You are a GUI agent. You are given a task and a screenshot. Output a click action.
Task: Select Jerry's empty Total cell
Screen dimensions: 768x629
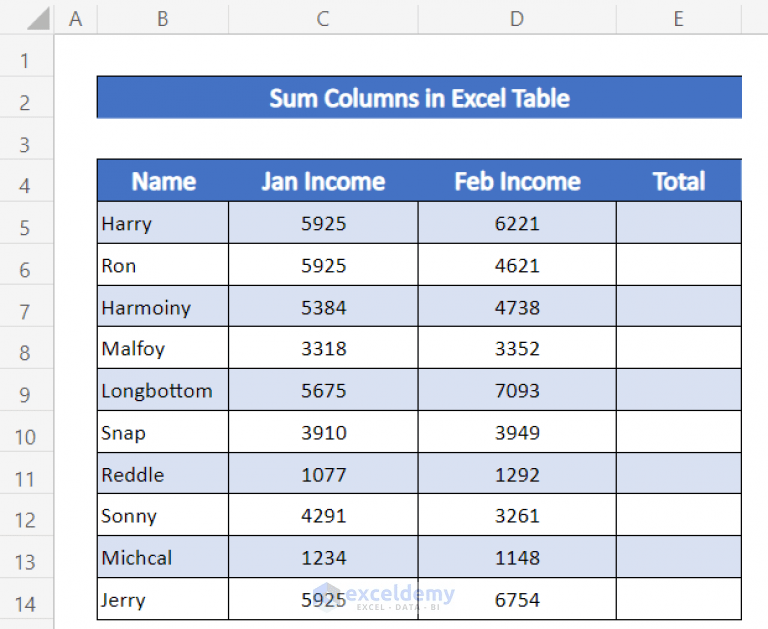tap(679, 599)
